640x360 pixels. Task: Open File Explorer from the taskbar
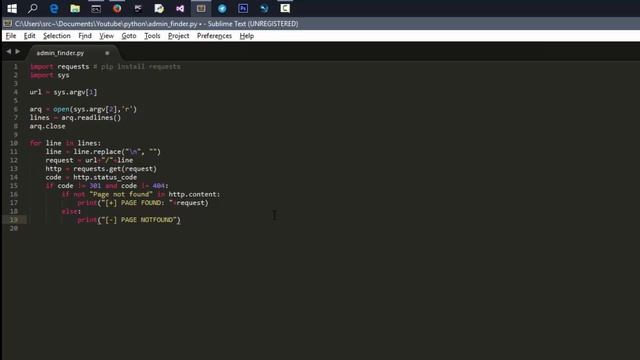click(75, 8)
